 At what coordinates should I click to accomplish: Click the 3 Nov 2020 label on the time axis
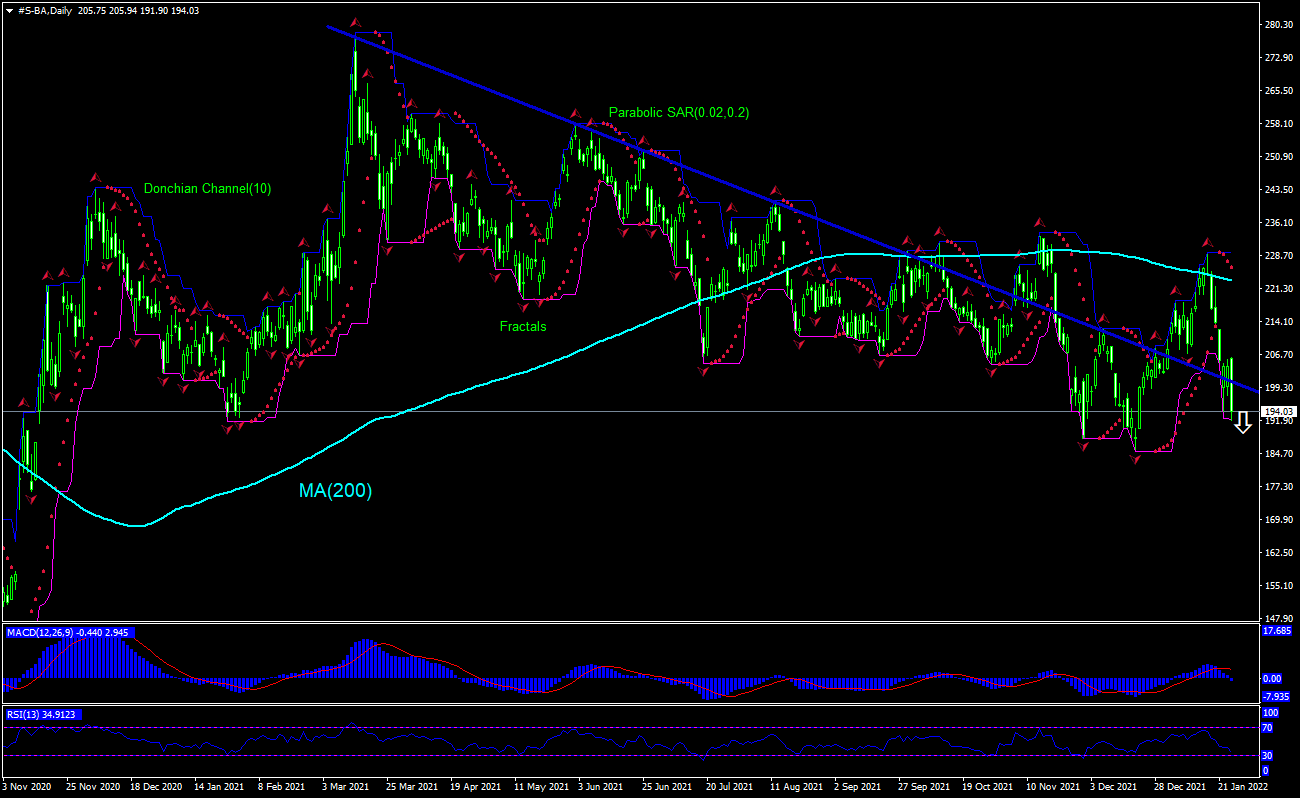(x=26, y=786)
